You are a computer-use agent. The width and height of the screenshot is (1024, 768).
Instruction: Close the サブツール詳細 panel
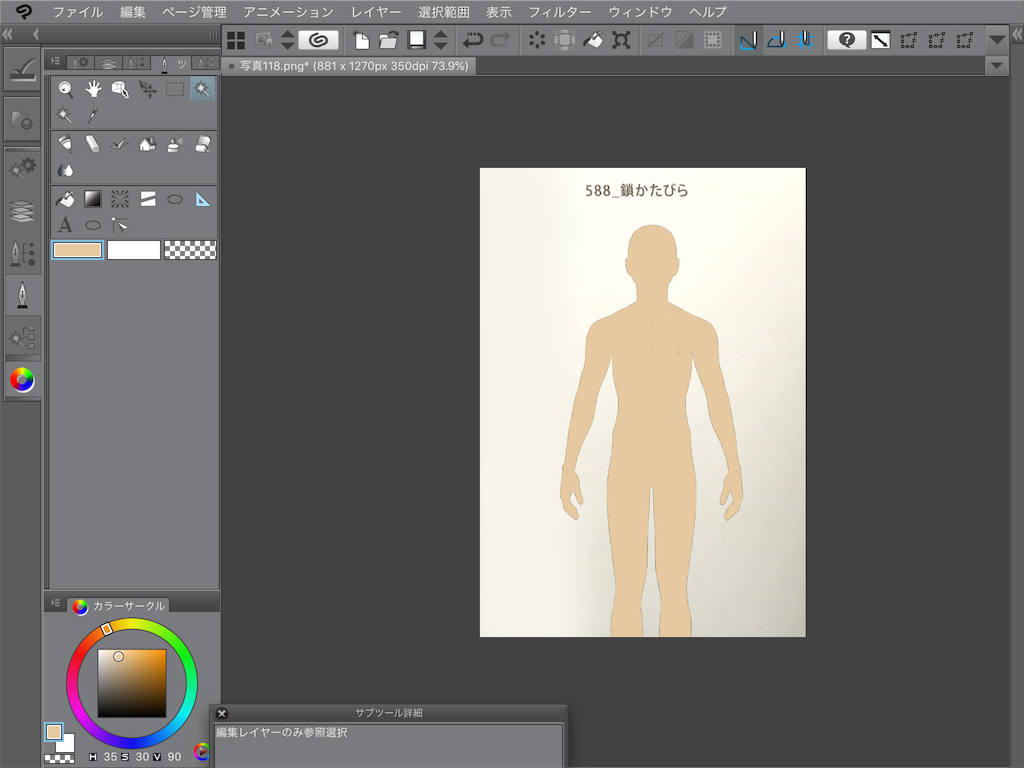tap(221, 714)
